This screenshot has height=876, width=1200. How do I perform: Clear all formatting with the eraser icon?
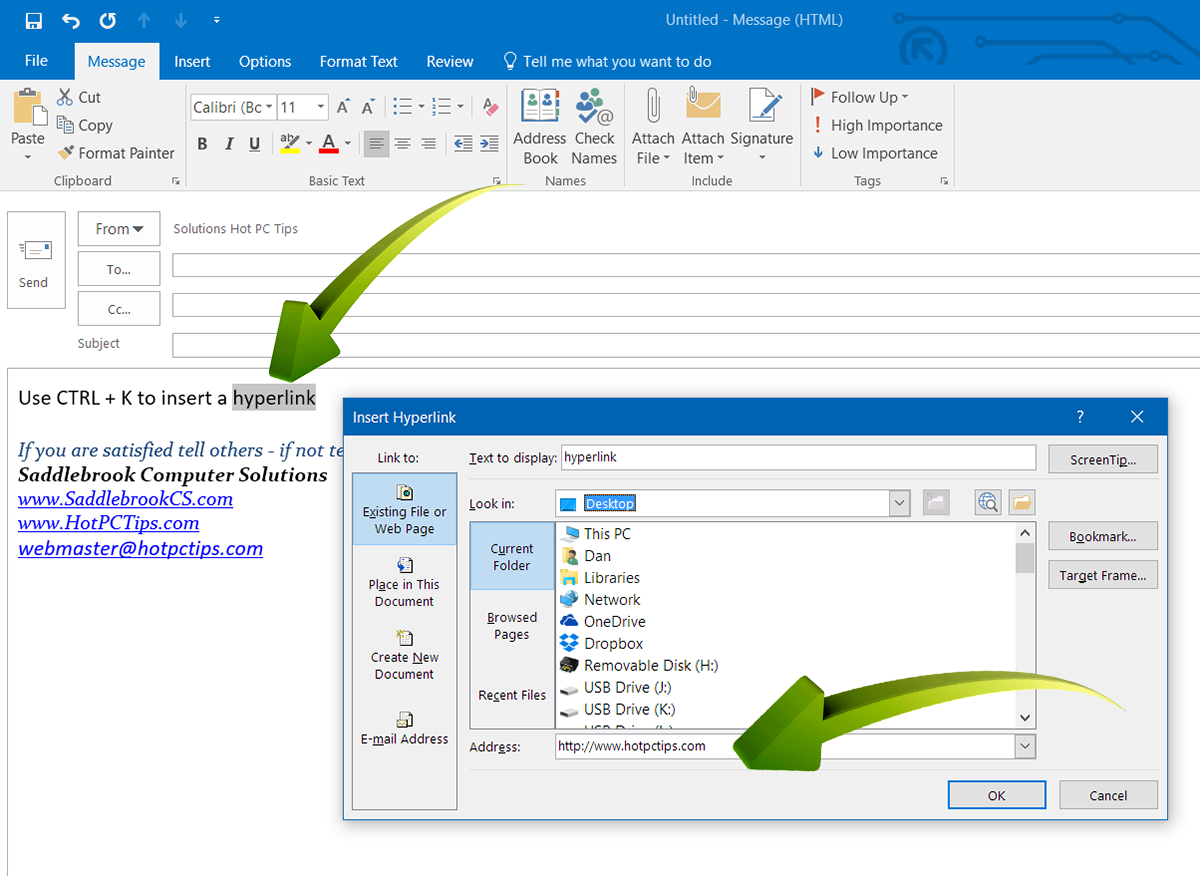point(490,107)
